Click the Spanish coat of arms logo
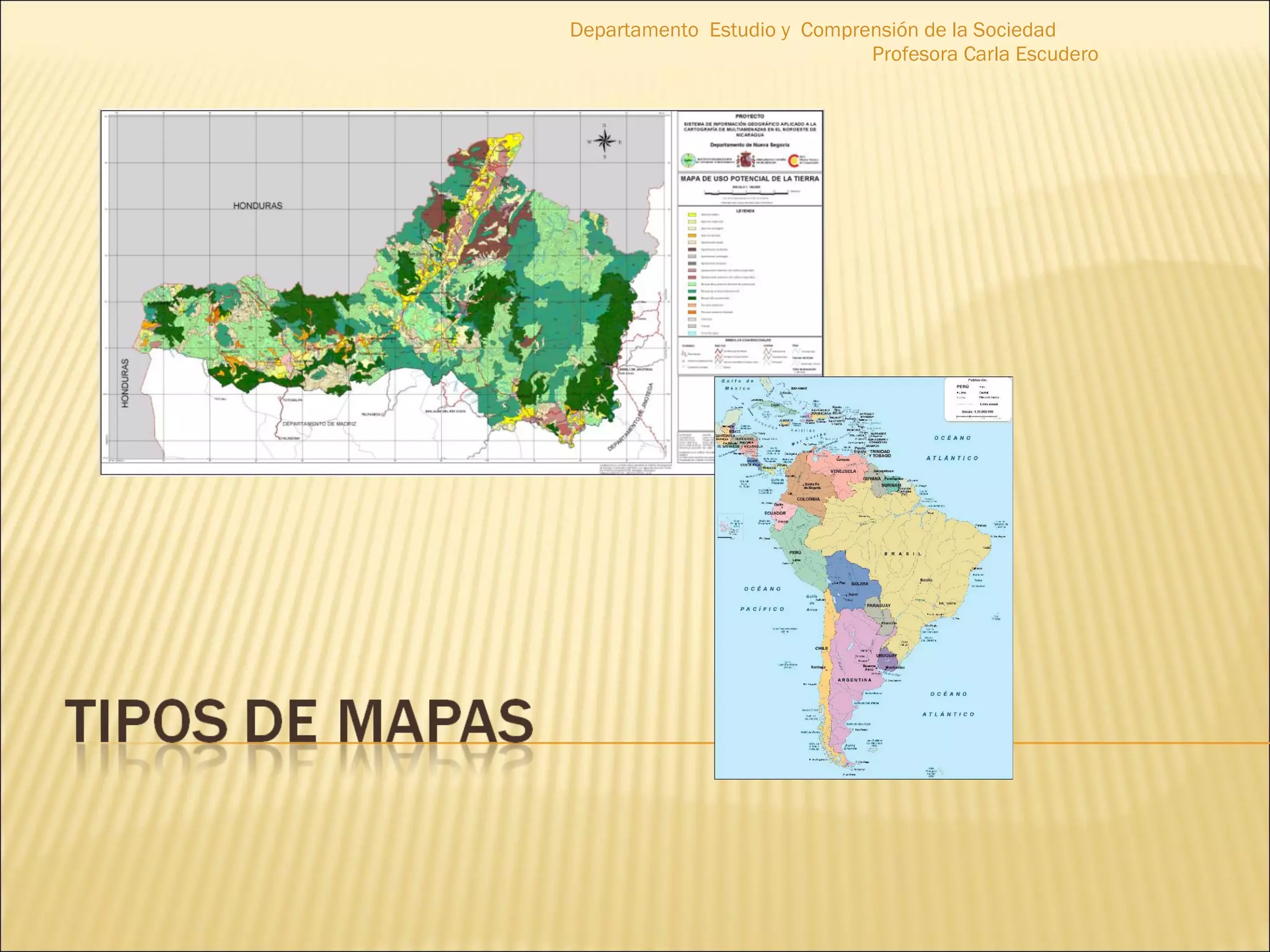The width and height of the screenshot is (1270, 952). pos(745,161)
